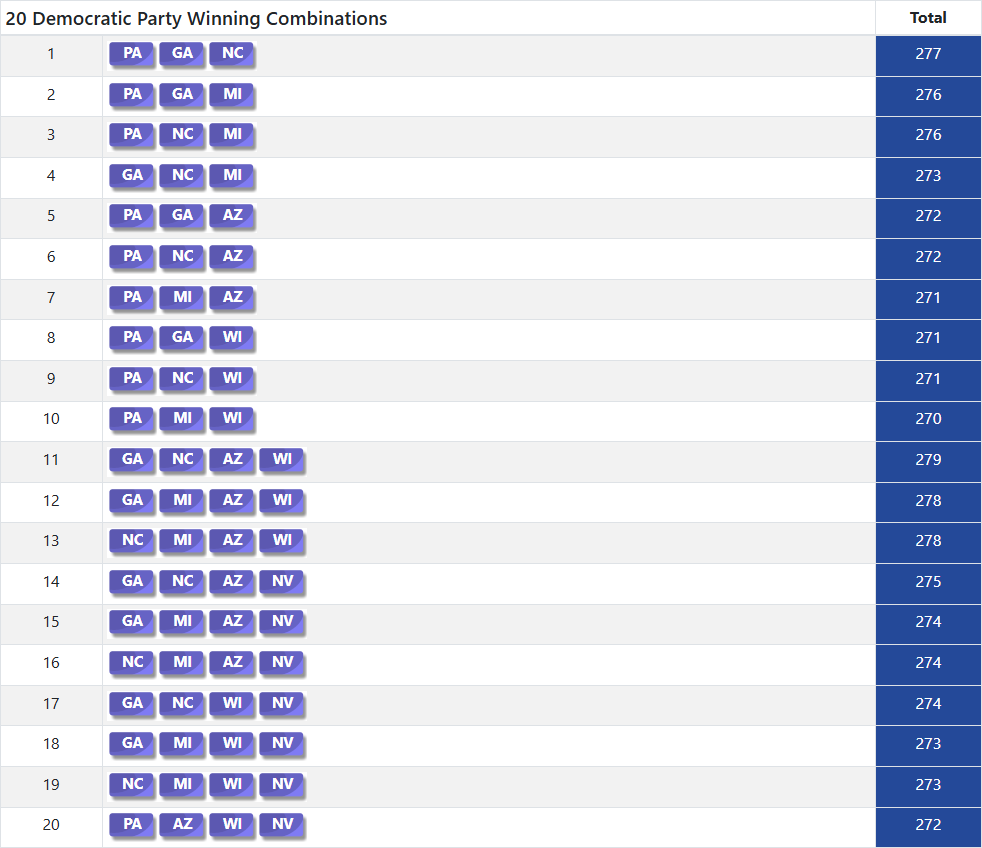Image resolution: width=982 pixels, height=848 pixels.
Task: Click the MI badge in row 4
Action: tap(232, 175)
